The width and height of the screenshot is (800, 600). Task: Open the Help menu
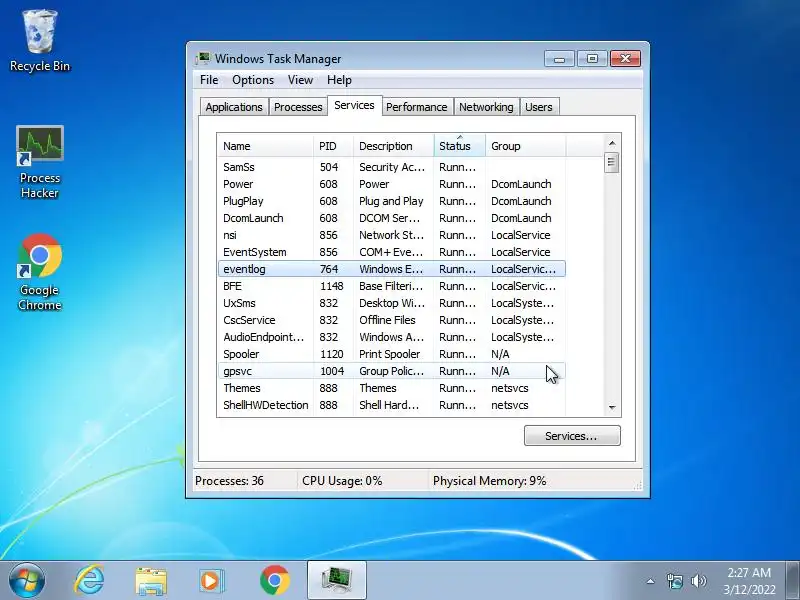[339, 80]
